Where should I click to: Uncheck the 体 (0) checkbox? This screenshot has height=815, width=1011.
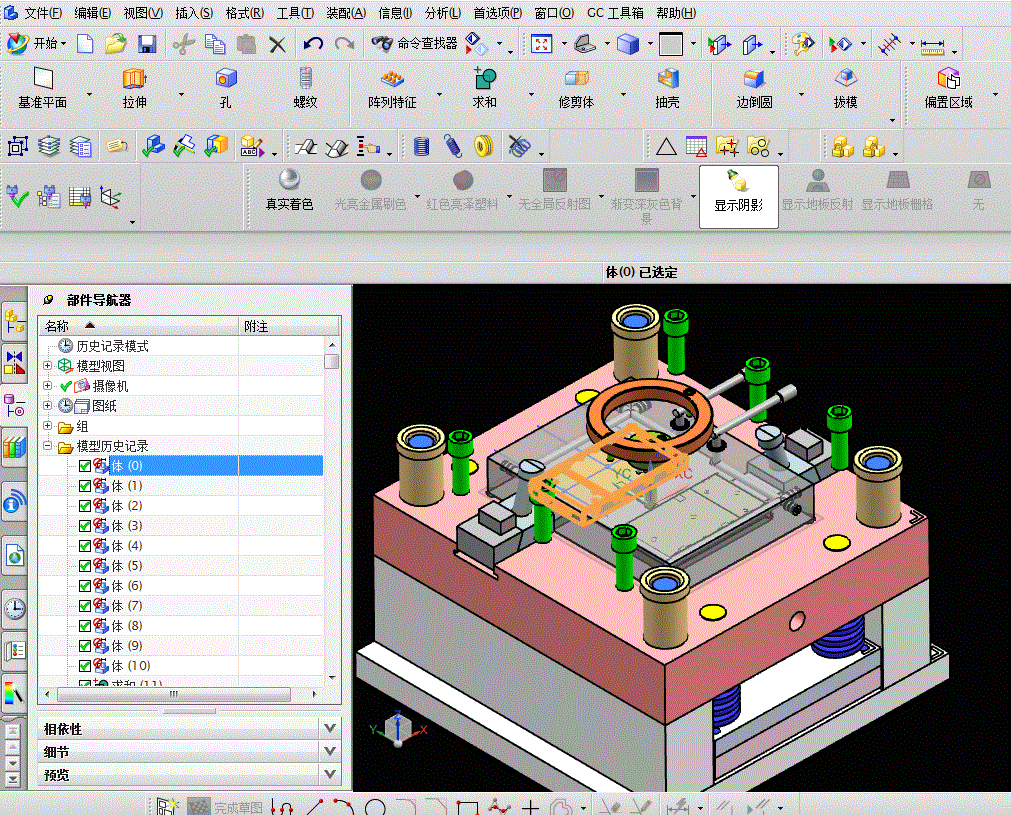pos(84,466)
